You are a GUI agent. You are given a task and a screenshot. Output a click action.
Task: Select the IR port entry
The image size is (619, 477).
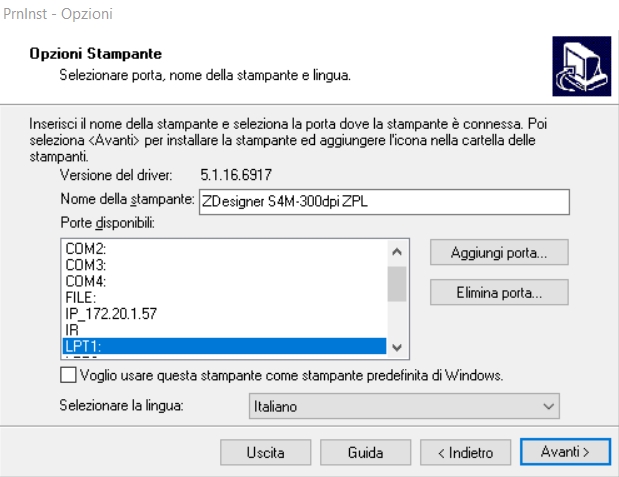pyautogui.click(x=72, y=329)
